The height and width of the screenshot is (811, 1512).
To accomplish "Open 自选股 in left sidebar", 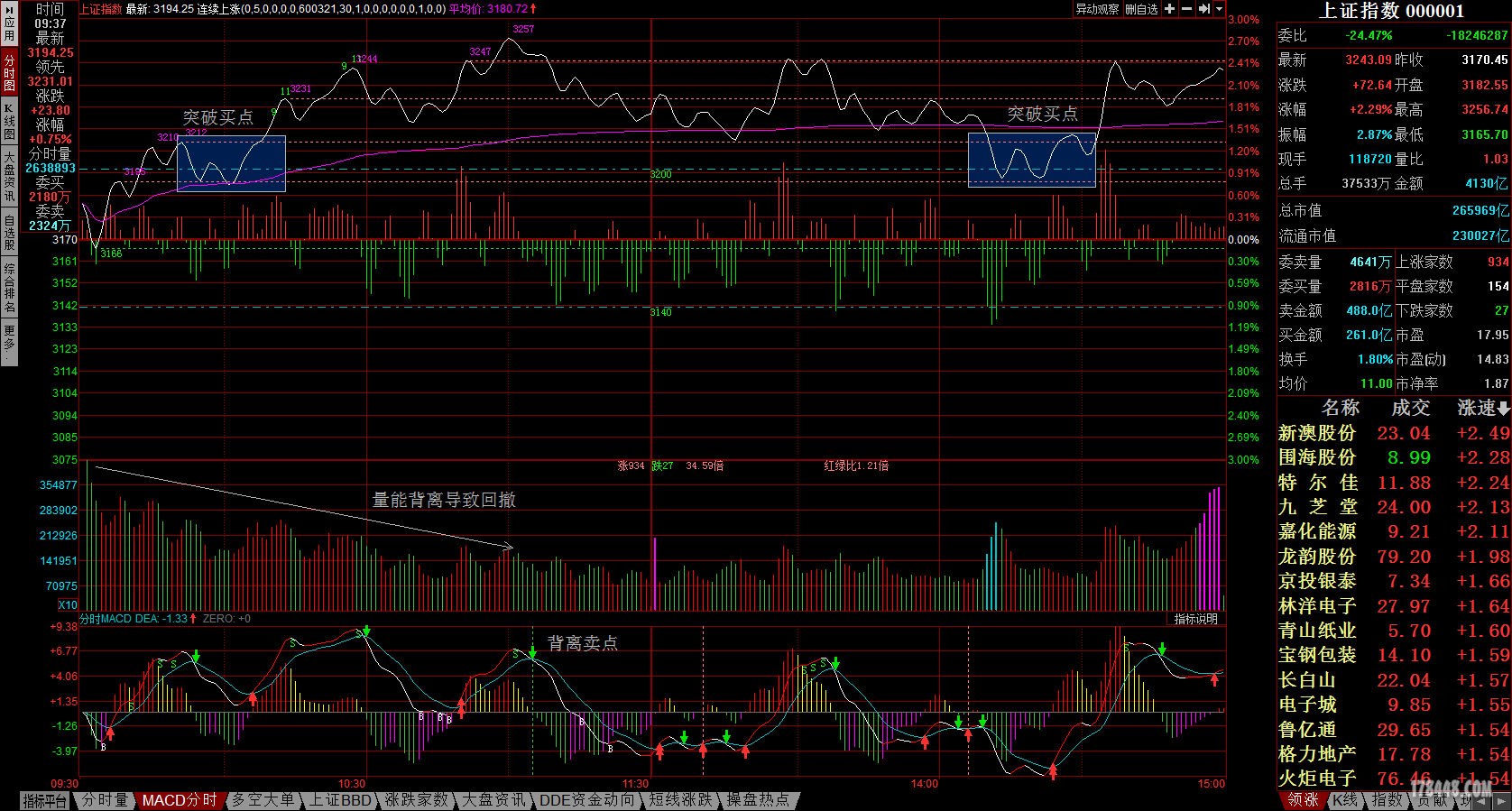I will coord(8,232).
